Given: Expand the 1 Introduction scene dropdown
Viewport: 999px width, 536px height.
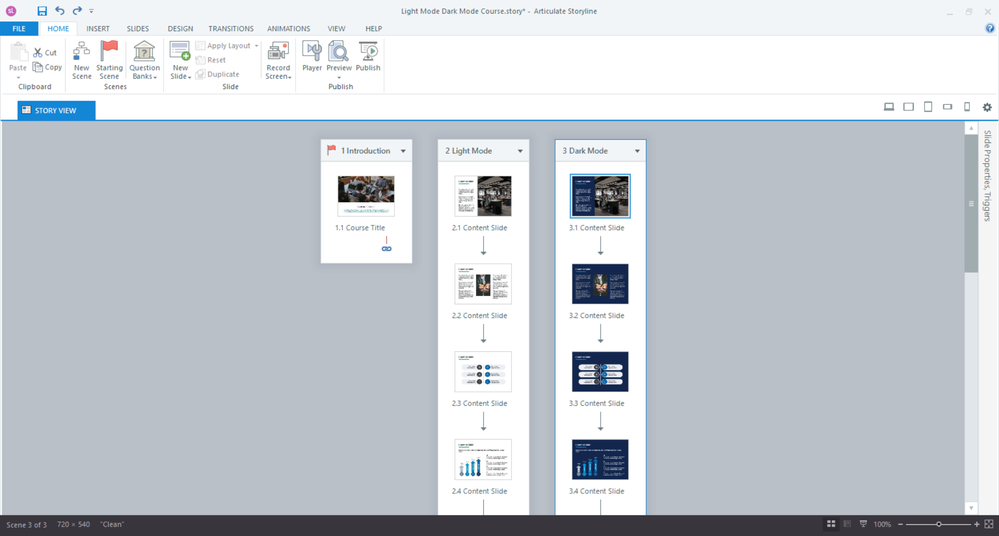Looking at the screenshot, I should pyautogui.click(x=403, y=151).
